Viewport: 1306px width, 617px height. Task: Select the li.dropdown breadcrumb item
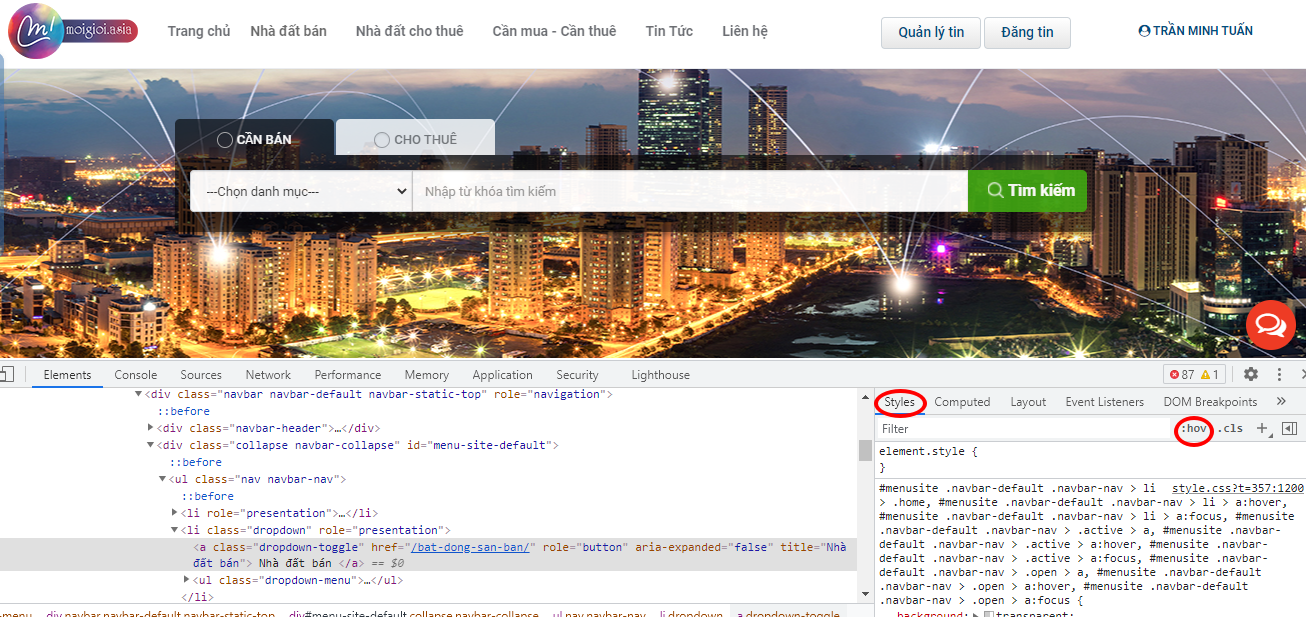point(691,614)
